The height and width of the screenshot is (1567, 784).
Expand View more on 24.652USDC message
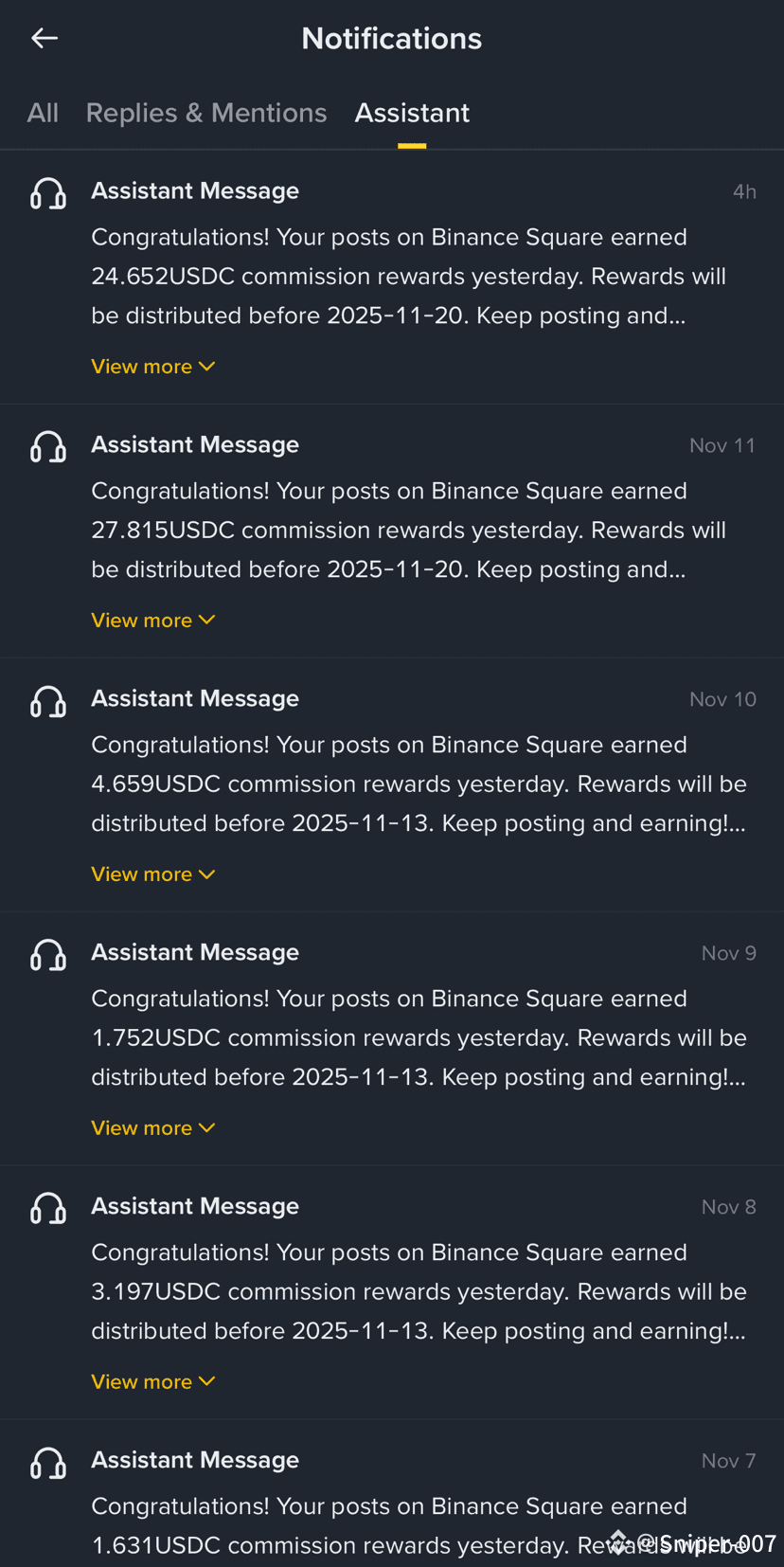152,367
